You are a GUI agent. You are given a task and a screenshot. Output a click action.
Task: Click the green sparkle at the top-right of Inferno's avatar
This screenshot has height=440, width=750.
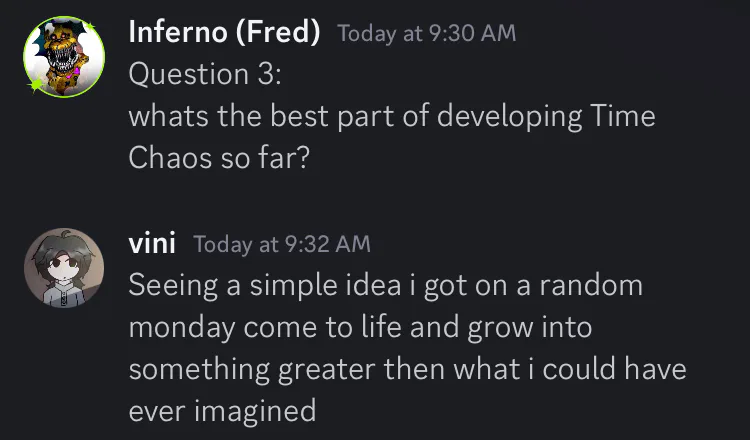pos(90,26)
